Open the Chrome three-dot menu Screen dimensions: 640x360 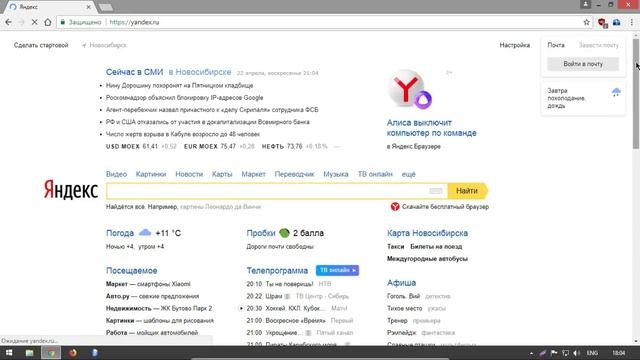(x=632, y=22)
